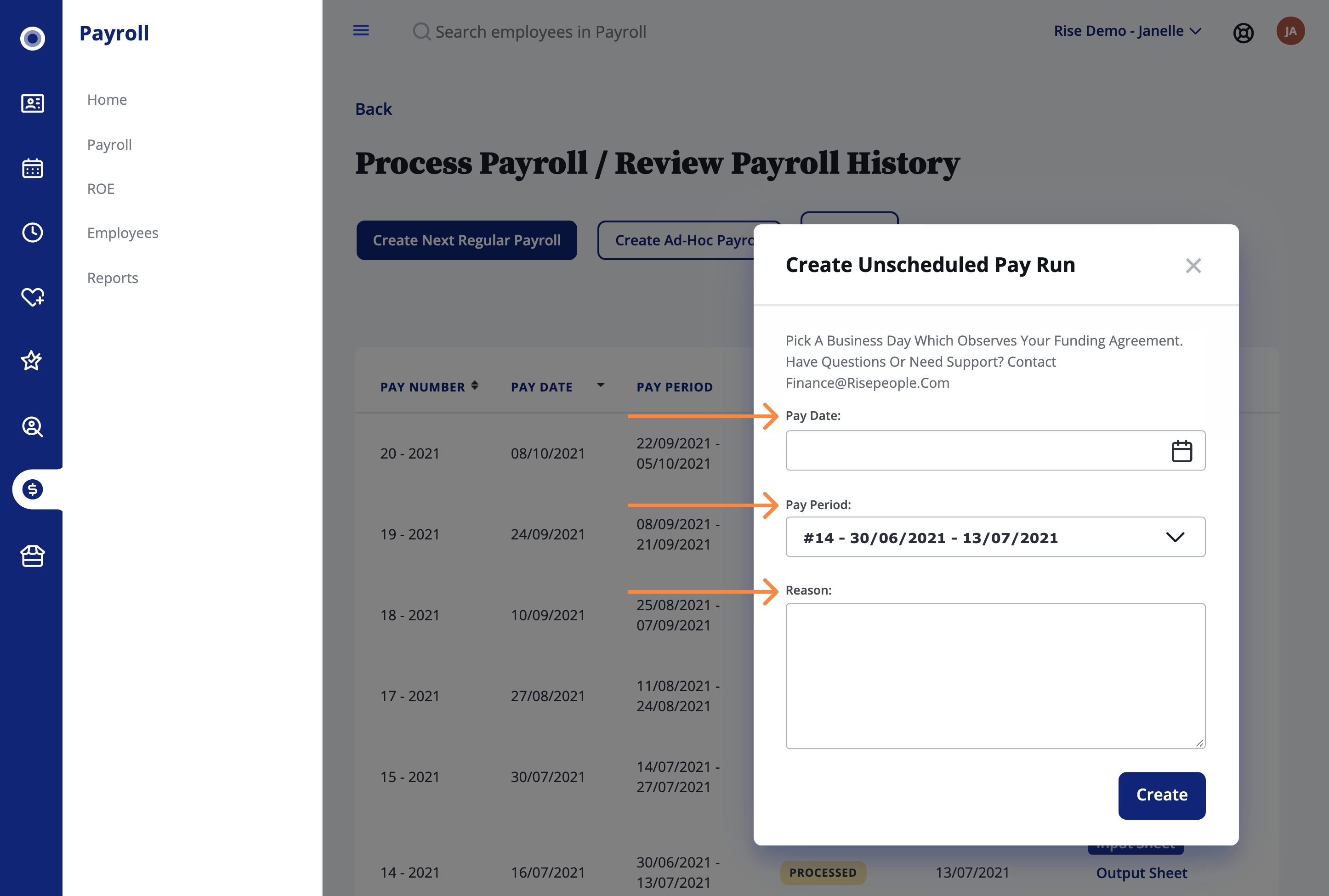
Task: Click Create Next Regular Payroll button
Action: pos(467,240)
